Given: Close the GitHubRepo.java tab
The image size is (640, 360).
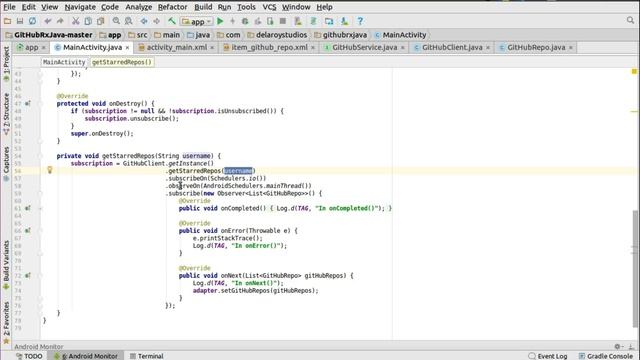Looking at the screenshot, I should pyautogui.click(x=571, y=48).
